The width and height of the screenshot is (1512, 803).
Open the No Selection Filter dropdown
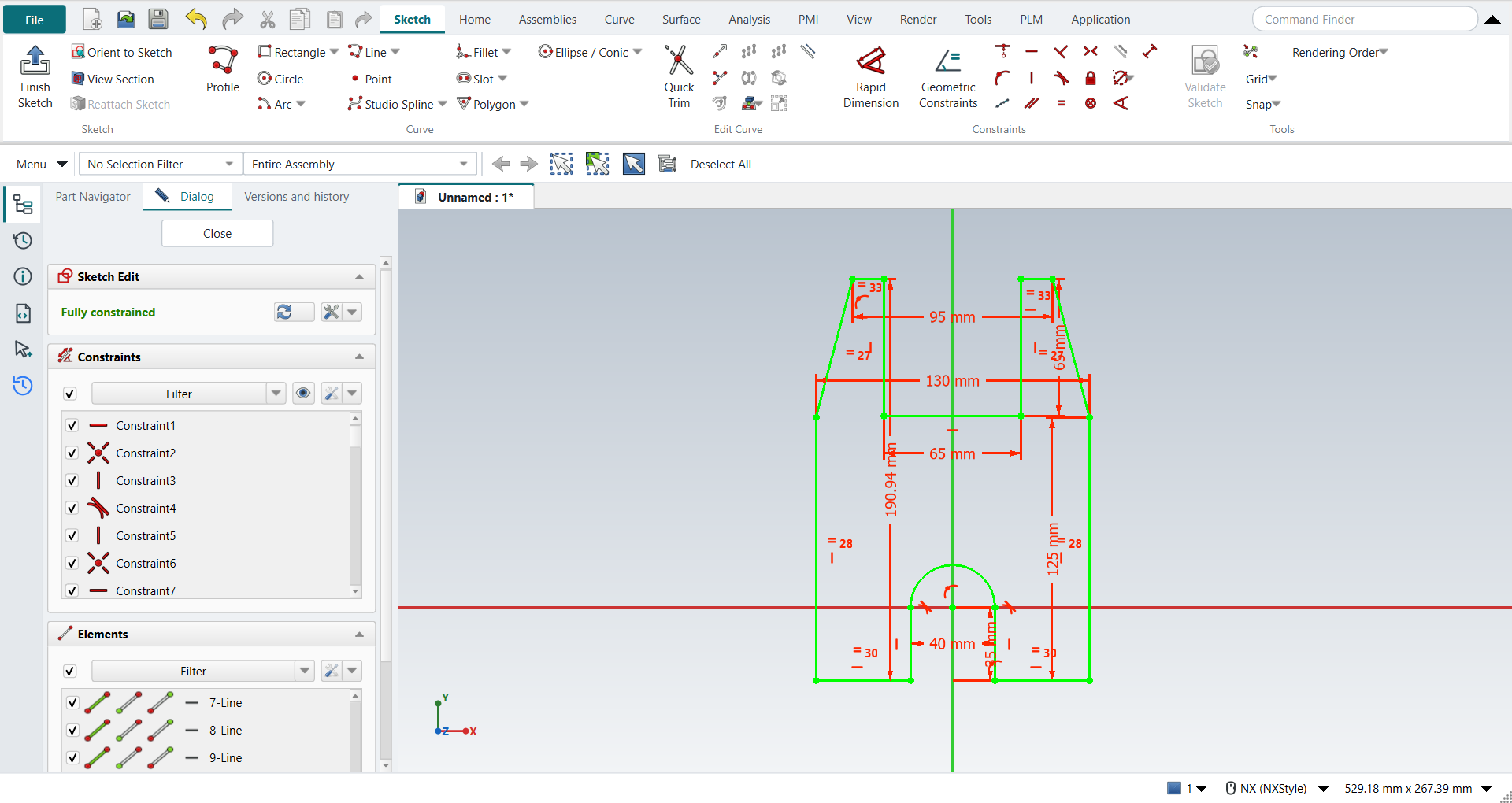(159, 164)
